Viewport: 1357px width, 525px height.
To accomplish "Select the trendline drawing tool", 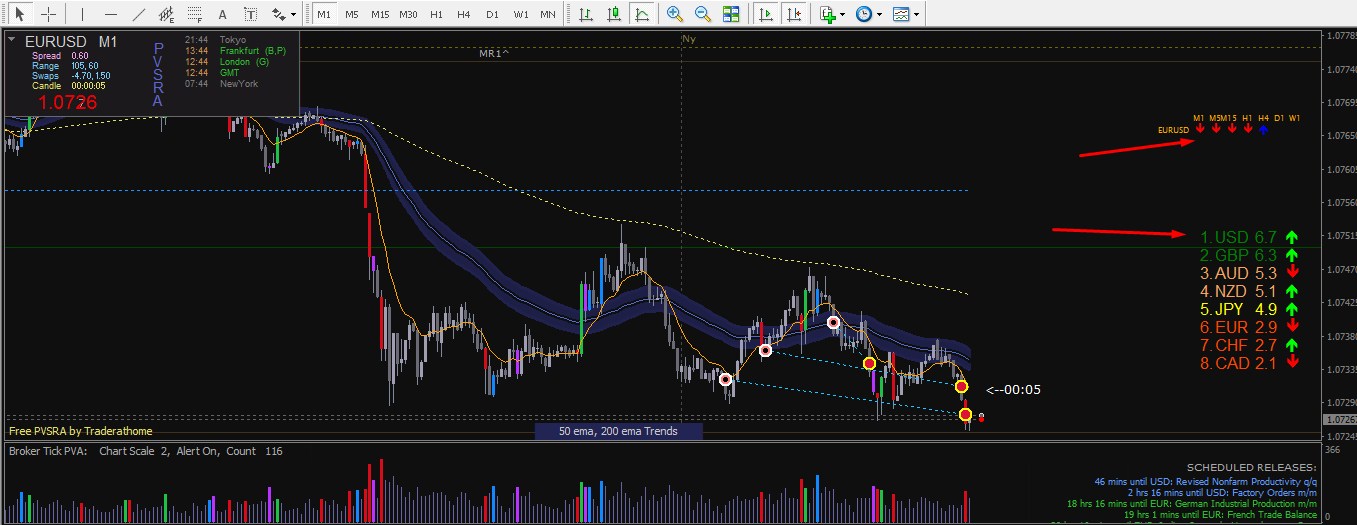I will (x=138, y=15).
